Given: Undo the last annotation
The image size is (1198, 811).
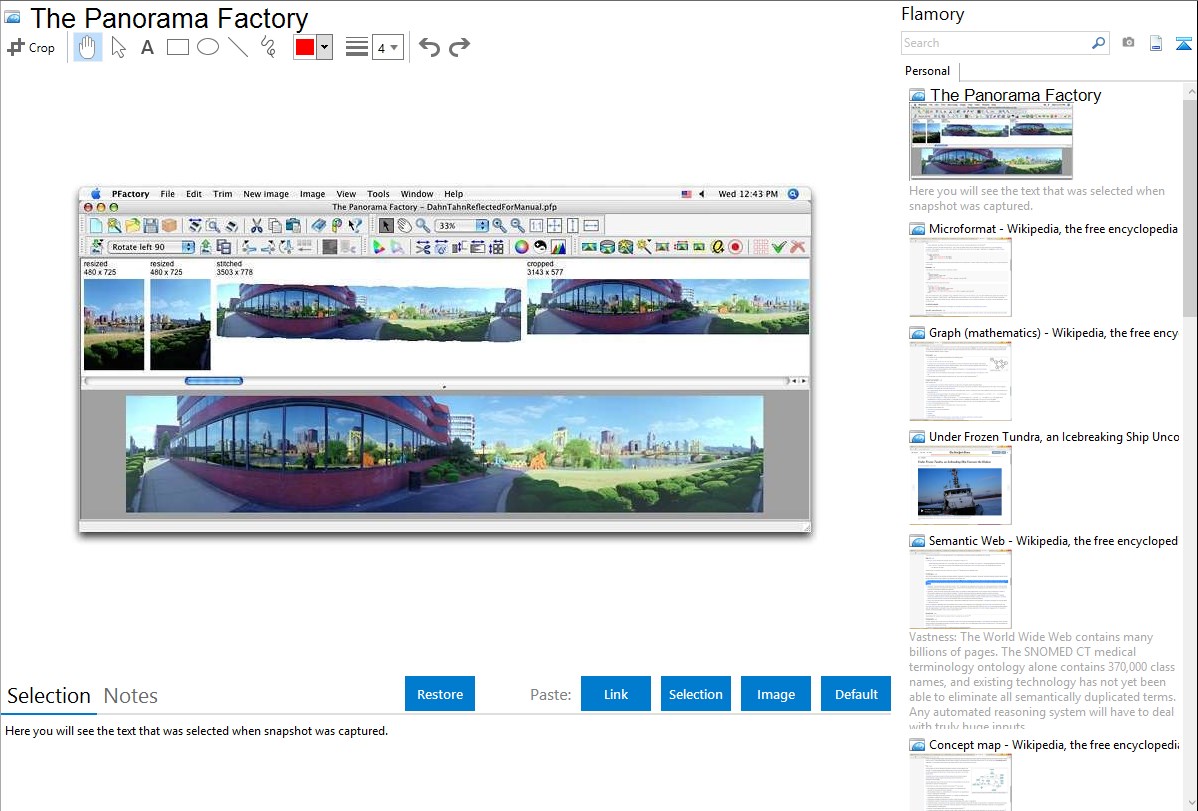Looking at the screenshot, I should point(429,47).
